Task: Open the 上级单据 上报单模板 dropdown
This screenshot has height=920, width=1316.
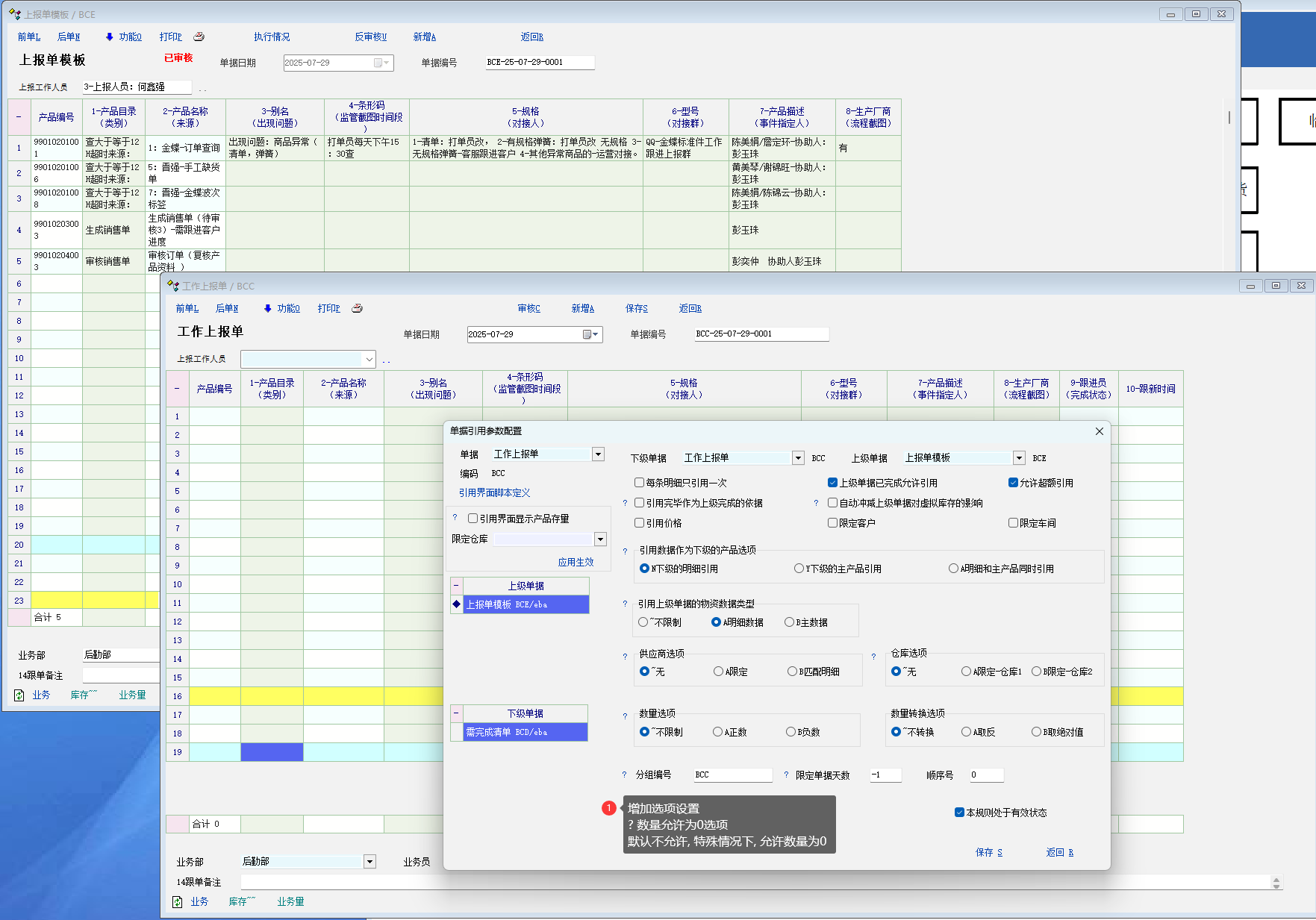Action: pyautogui.click(x=1018, y=458)
